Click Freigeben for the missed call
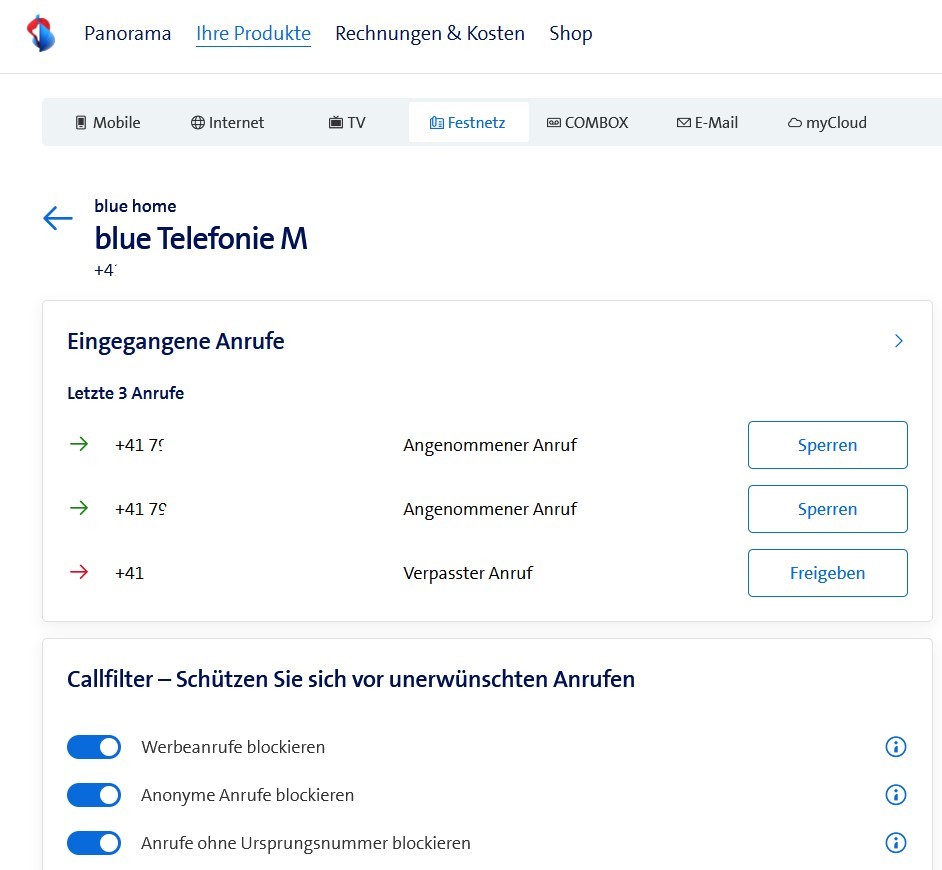942x870 pixels. 827,573
